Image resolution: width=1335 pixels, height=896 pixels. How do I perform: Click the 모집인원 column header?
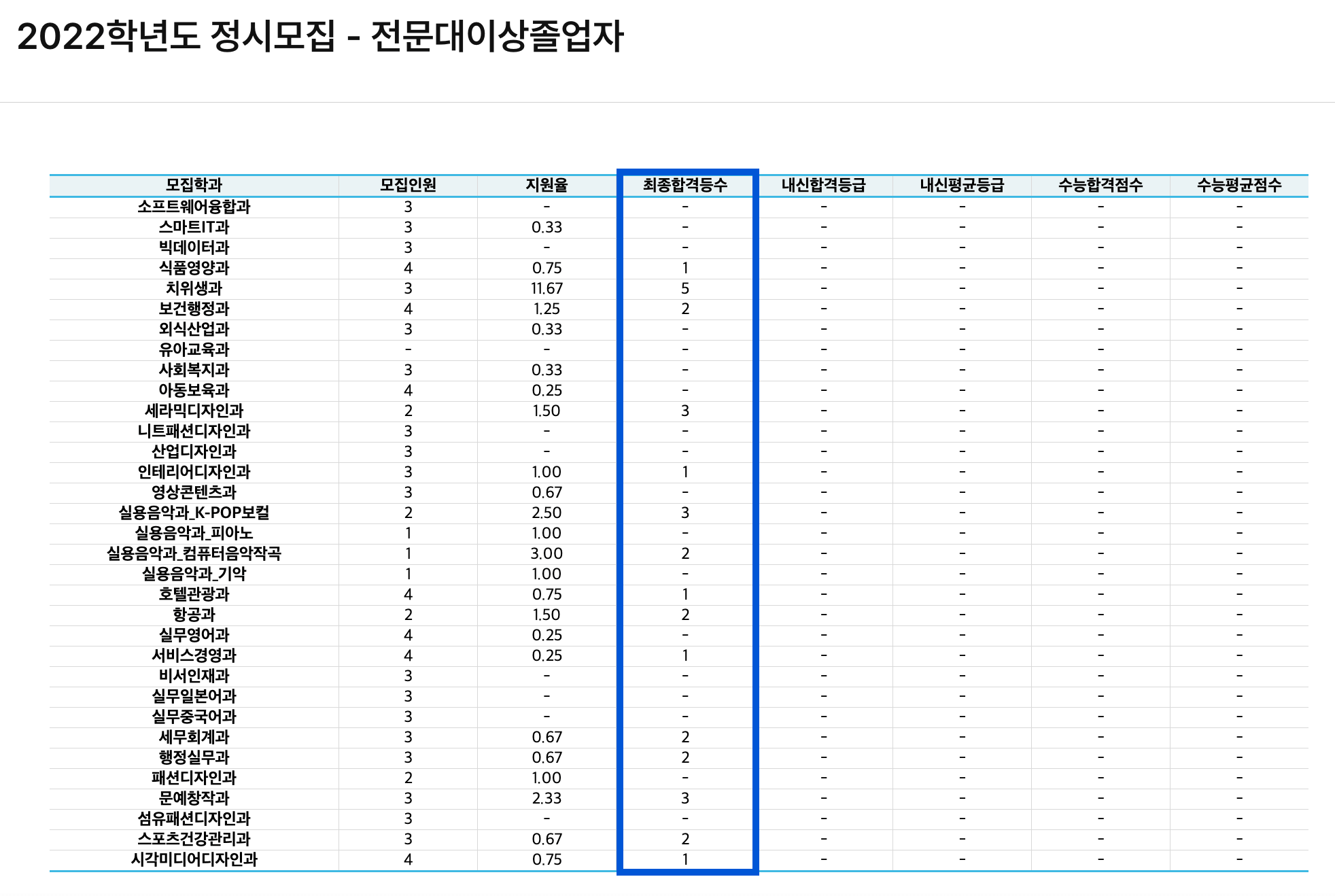click(408, 185)
